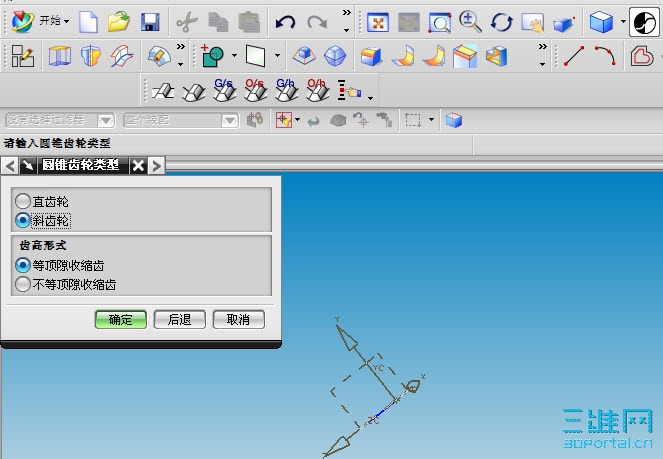663x459 pixels.
Task: Save the current part
Action: pyautogui.click(x=150, y=22)
